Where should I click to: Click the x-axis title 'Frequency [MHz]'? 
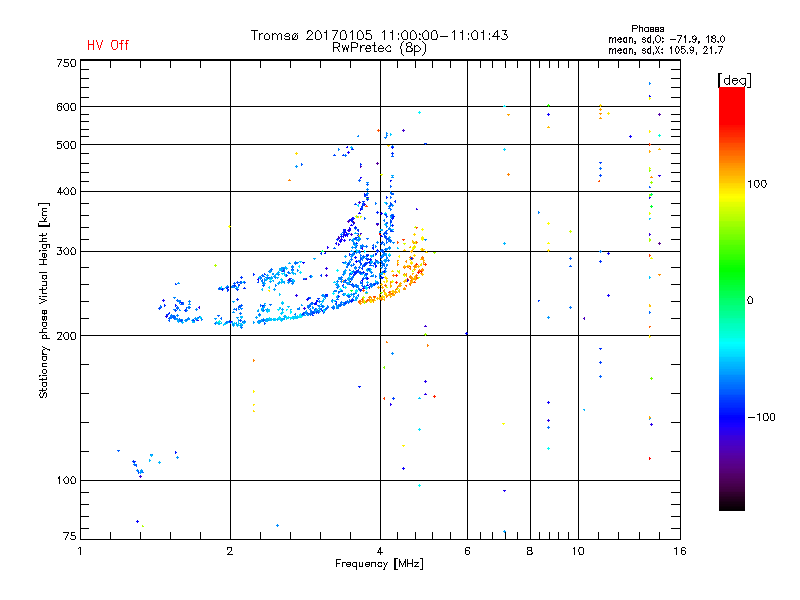click(379, 564)
